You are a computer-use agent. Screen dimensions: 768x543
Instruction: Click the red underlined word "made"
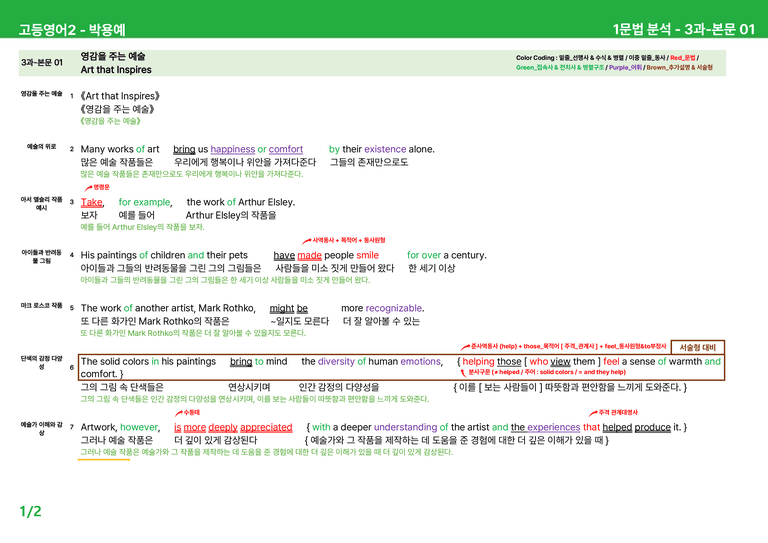point(310,255)
